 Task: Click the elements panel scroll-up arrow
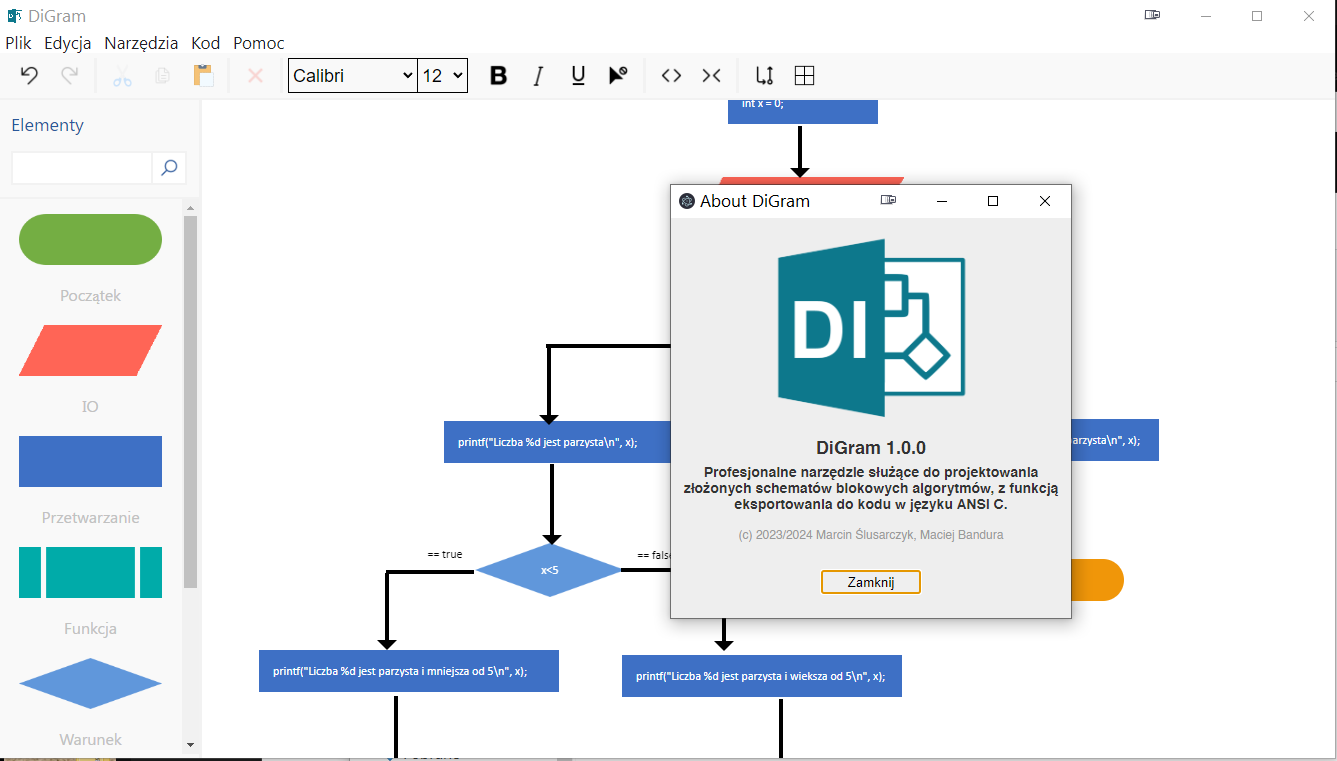(x=190, y=208)
